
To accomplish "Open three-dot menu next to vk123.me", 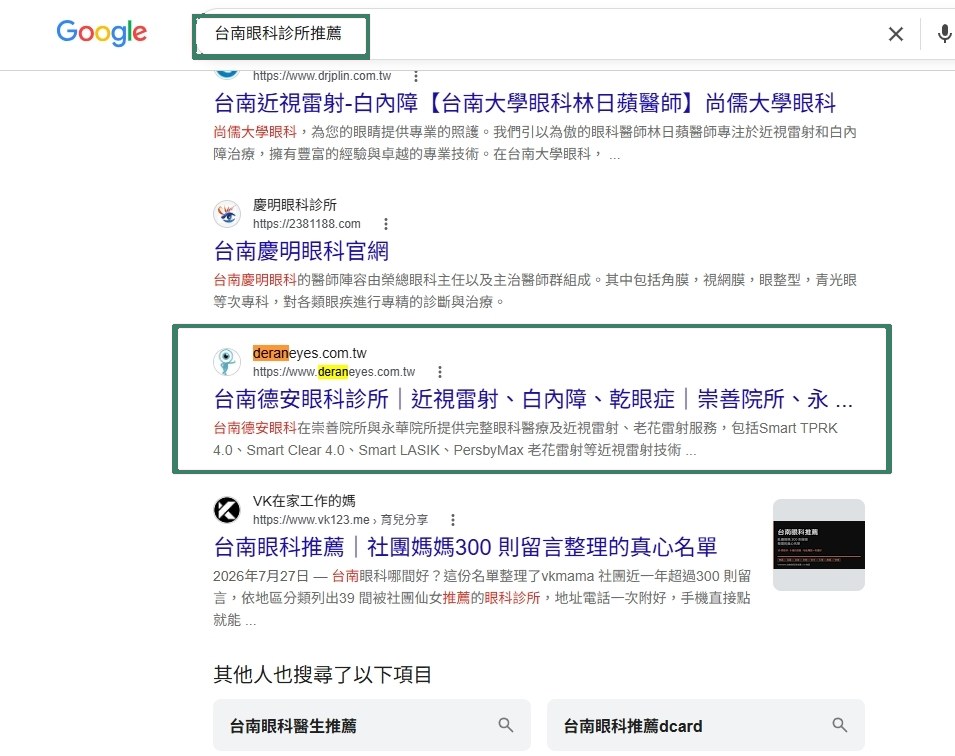I will (x=453, y=520).
